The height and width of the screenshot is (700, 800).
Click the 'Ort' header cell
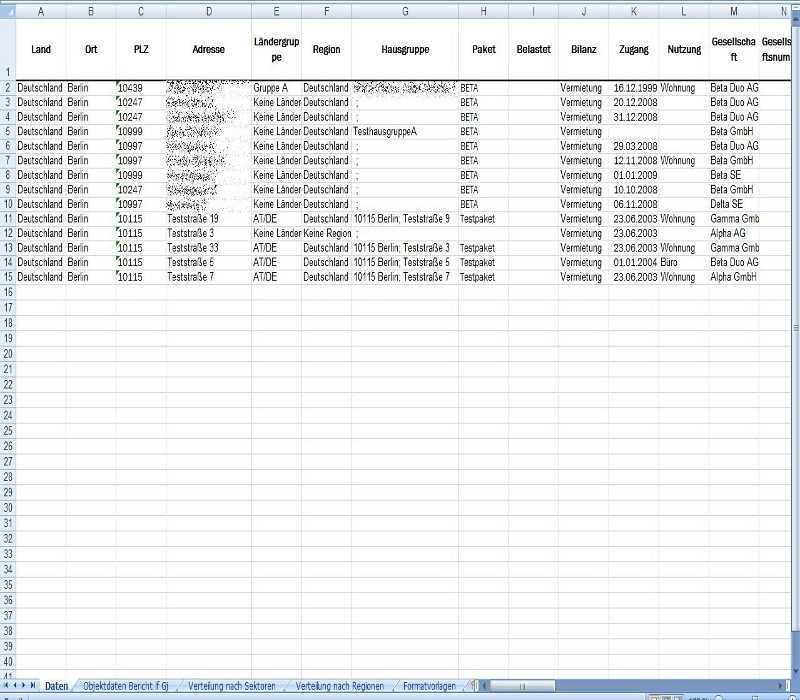pos(91,49)
